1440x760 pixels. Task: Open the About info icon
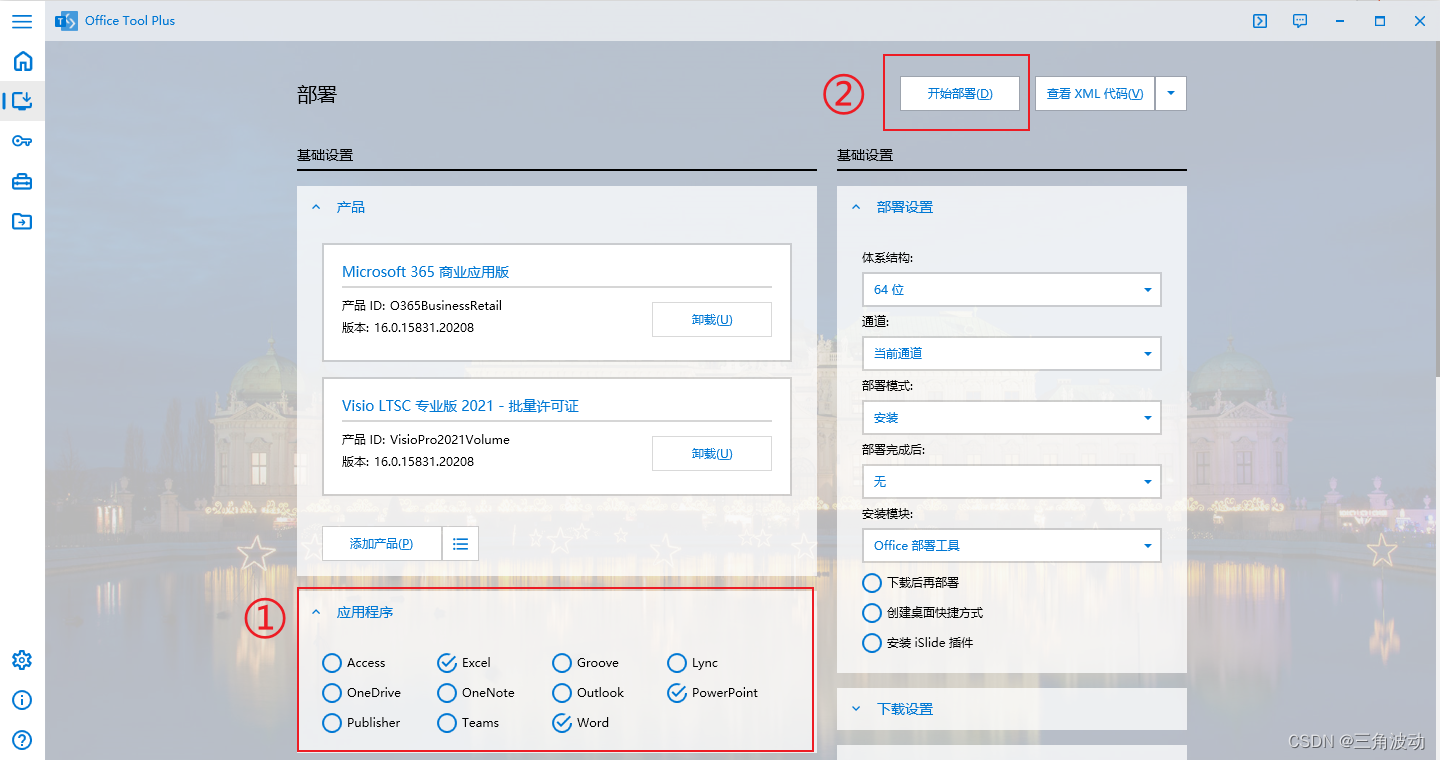pos(22,700)
